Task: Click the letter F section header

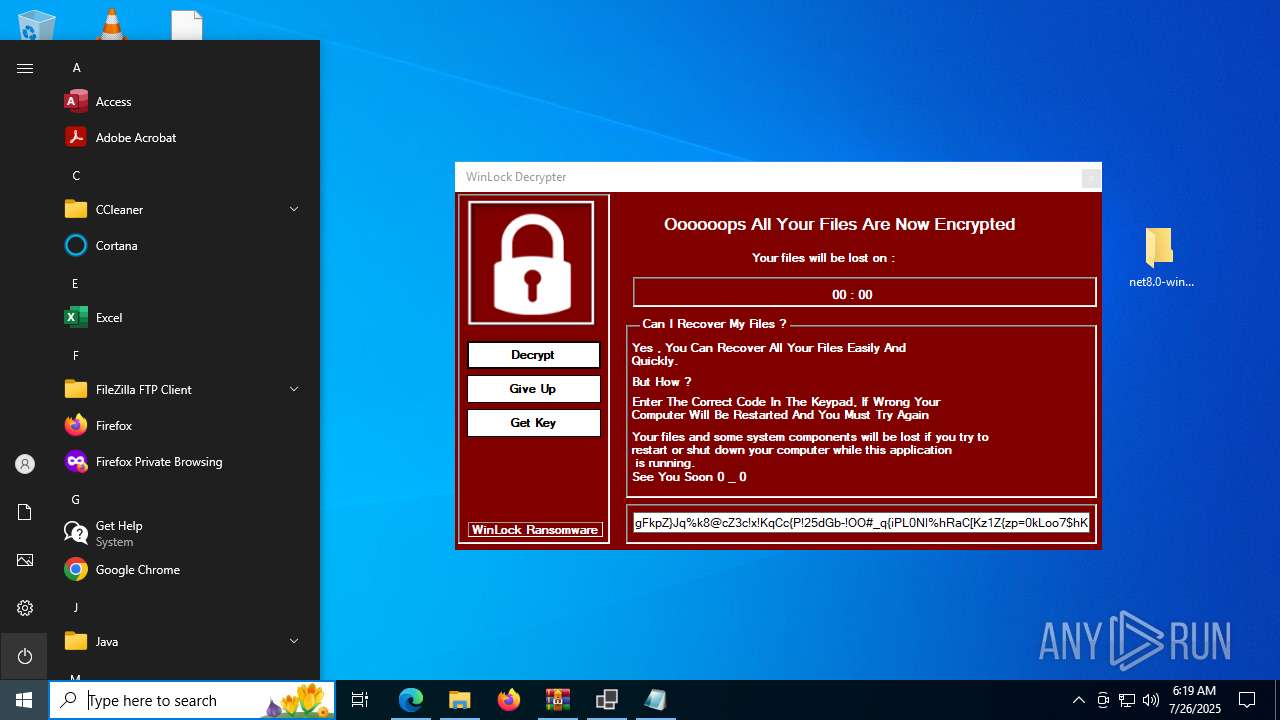Action: click(x=75, y=356)
